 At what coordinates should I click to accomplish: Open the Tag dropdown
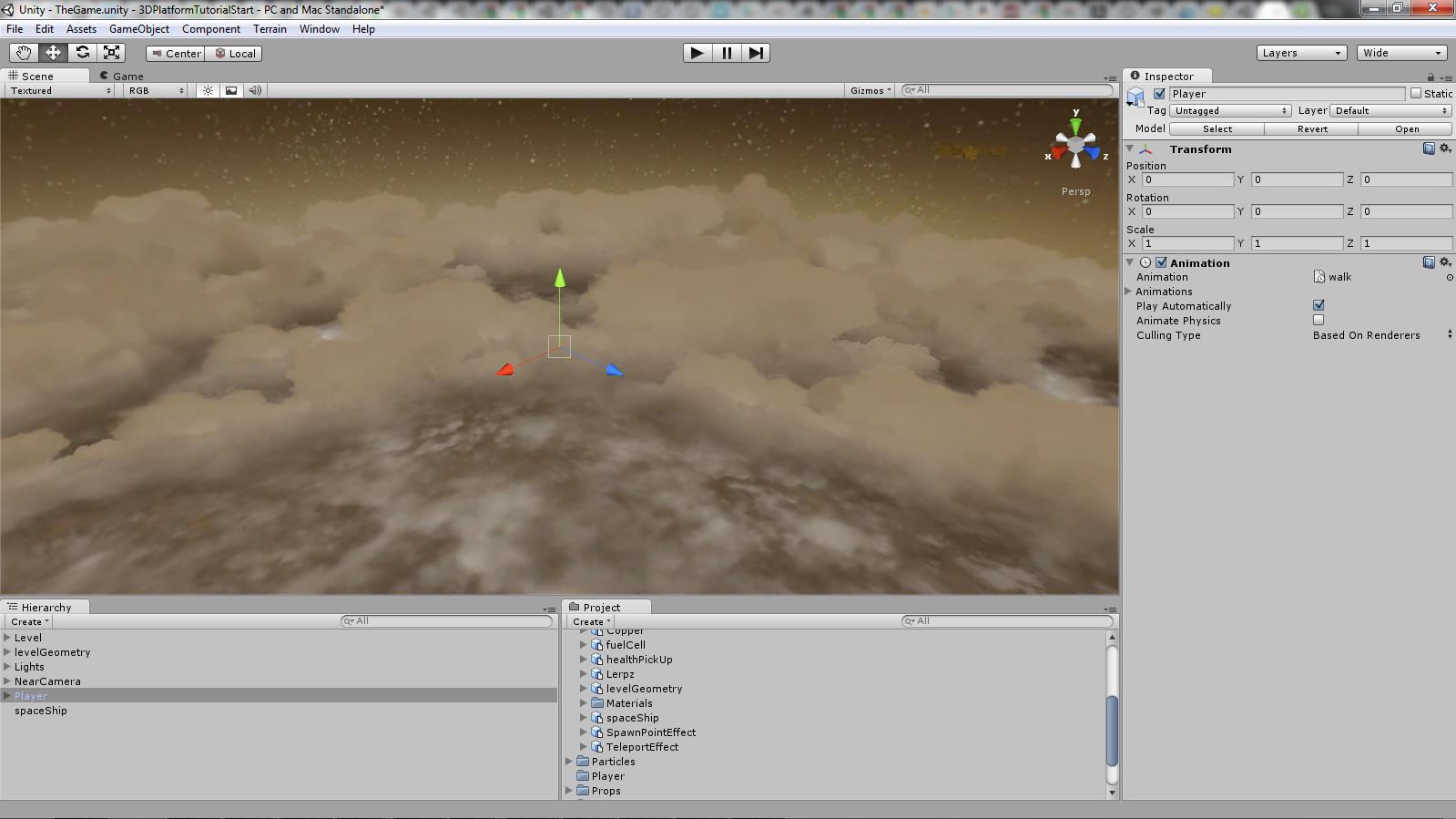point(1230,110)
